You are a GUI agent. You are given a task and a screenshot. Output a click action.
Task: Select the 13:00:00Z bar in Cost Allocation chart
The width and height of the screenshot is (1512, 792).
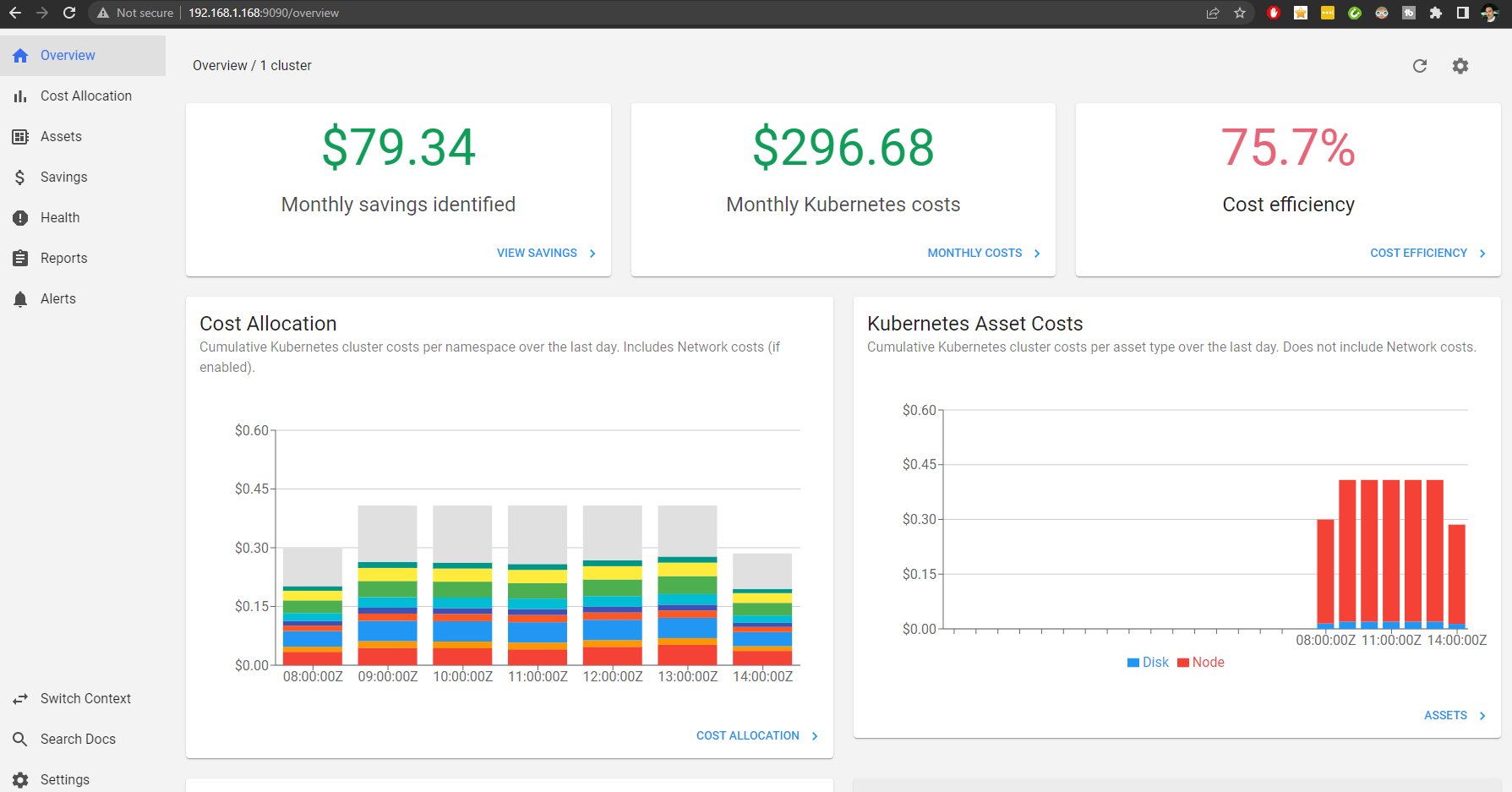pos(687,585)
